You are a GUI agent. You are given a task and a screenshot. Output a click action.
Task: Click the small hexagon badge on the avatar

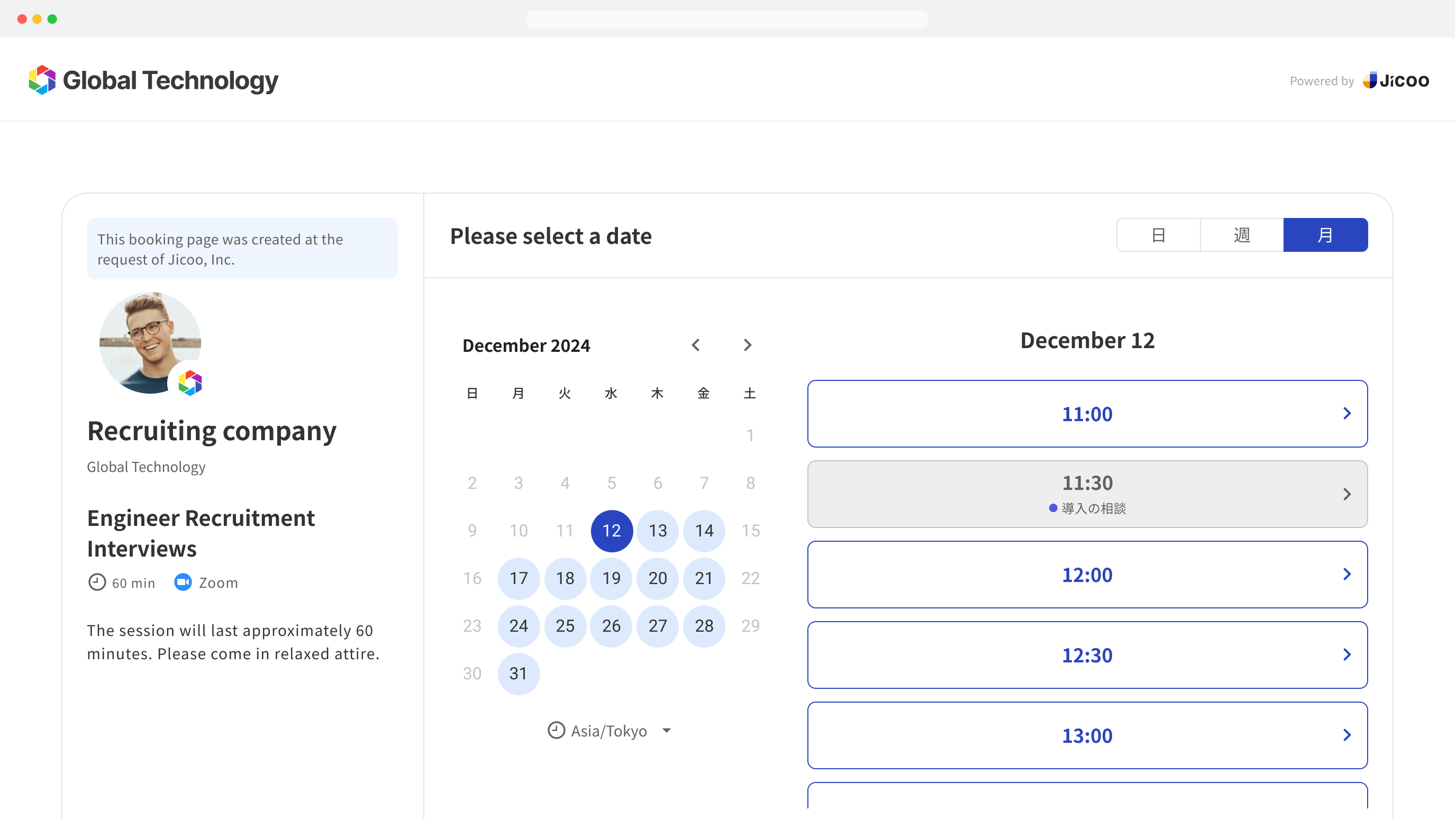point(190,383)
